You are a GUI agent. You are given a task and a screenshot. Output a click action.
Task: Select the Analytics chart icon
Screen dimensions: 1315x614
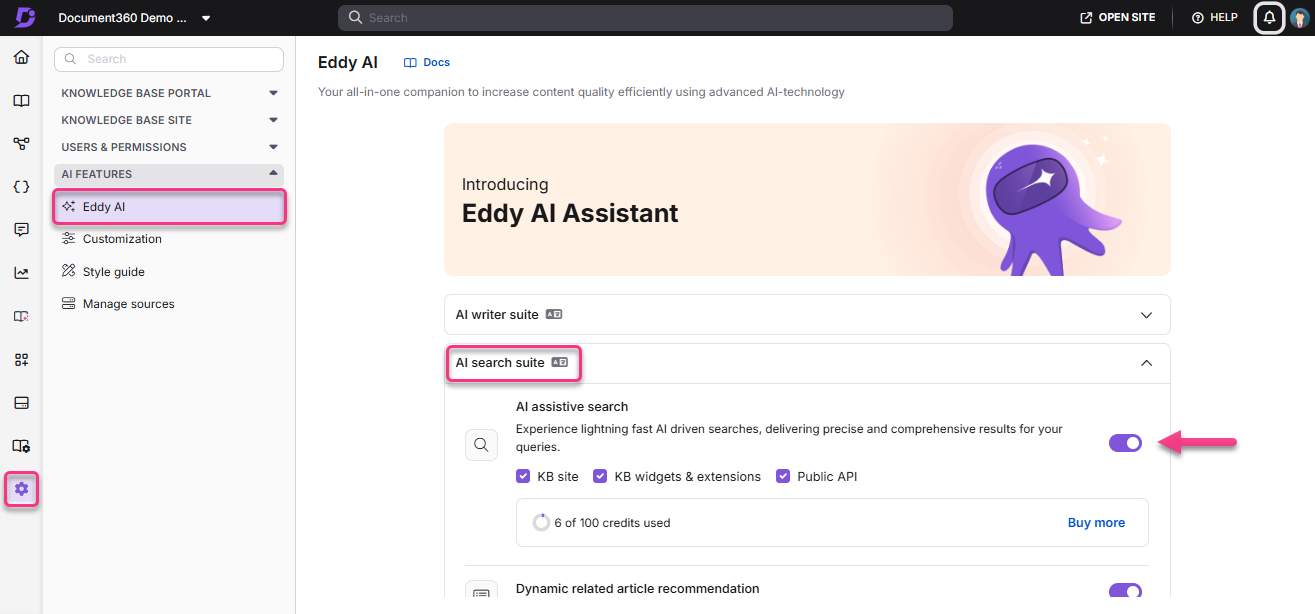[x=21, y=272]
